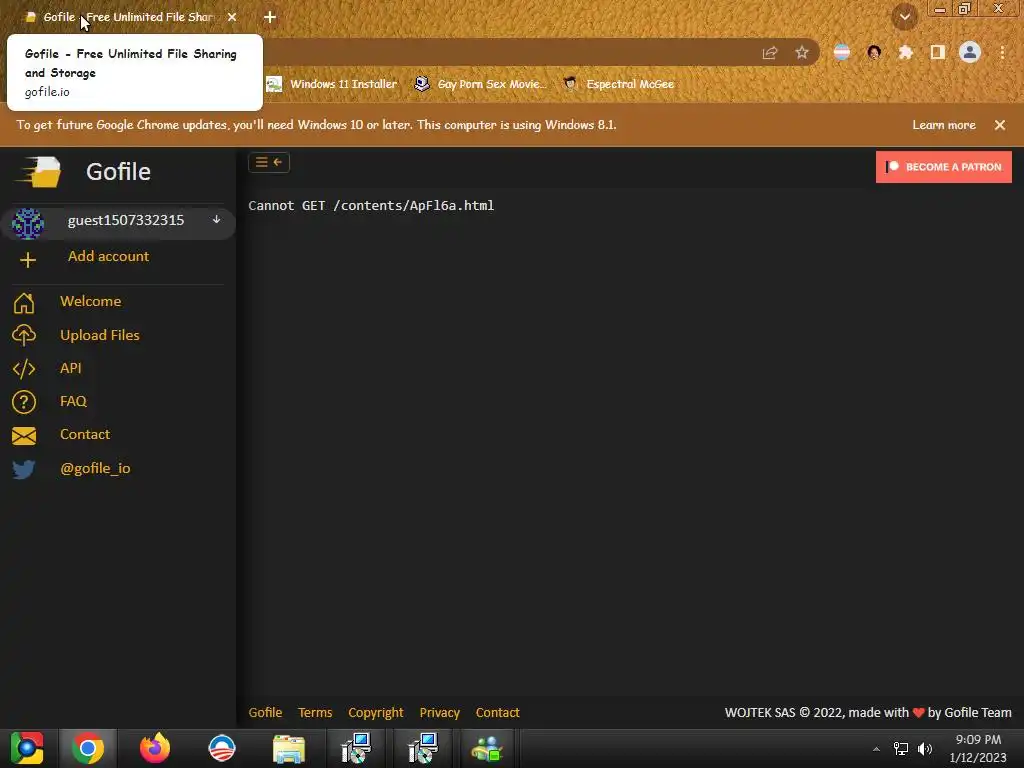Open File Explorer from the taskbar
The image size is (1024, 768).
[289, 748]
